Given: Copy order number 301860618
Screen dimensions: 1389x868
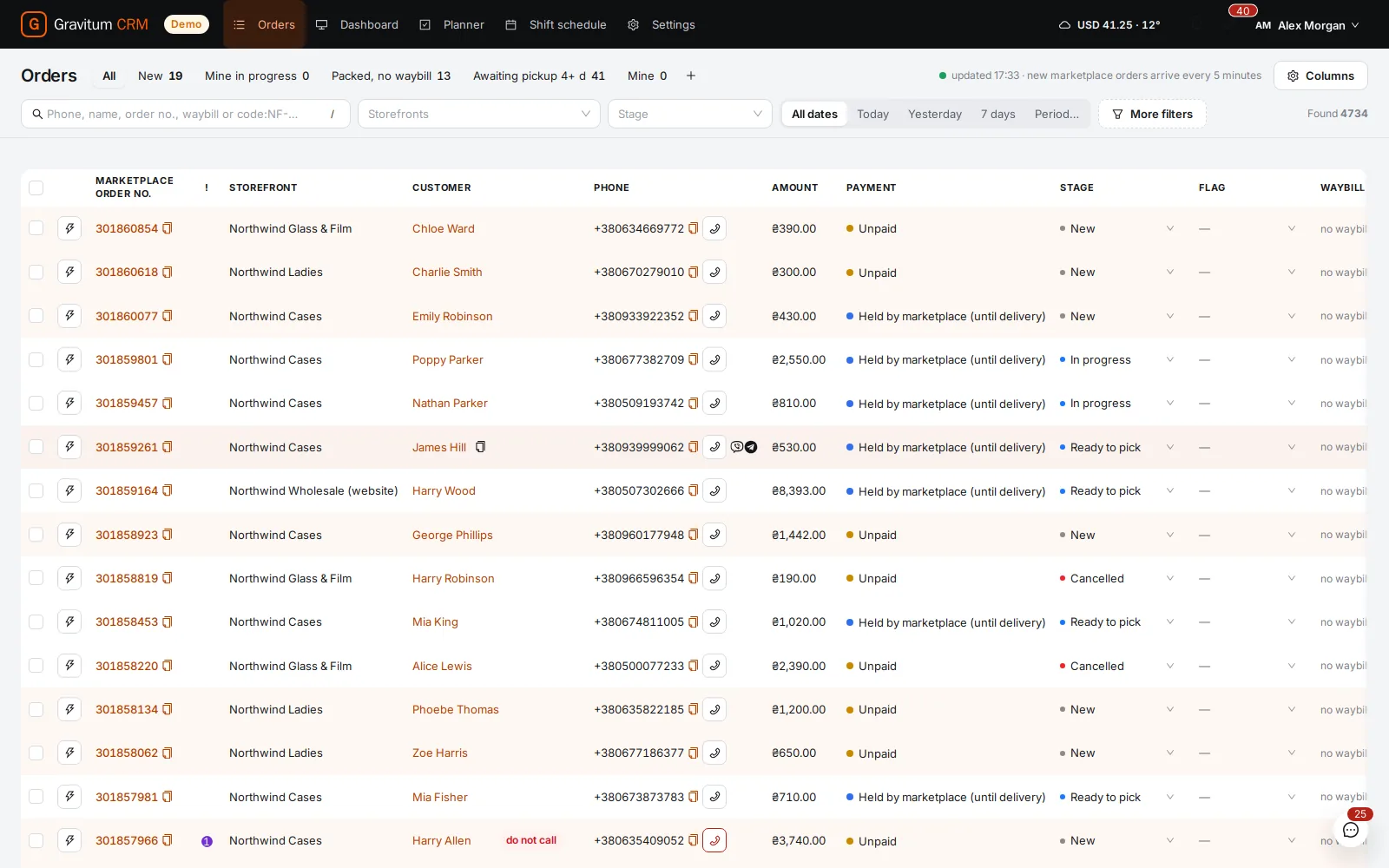Looking at the screenshot, I should (168, 272).
